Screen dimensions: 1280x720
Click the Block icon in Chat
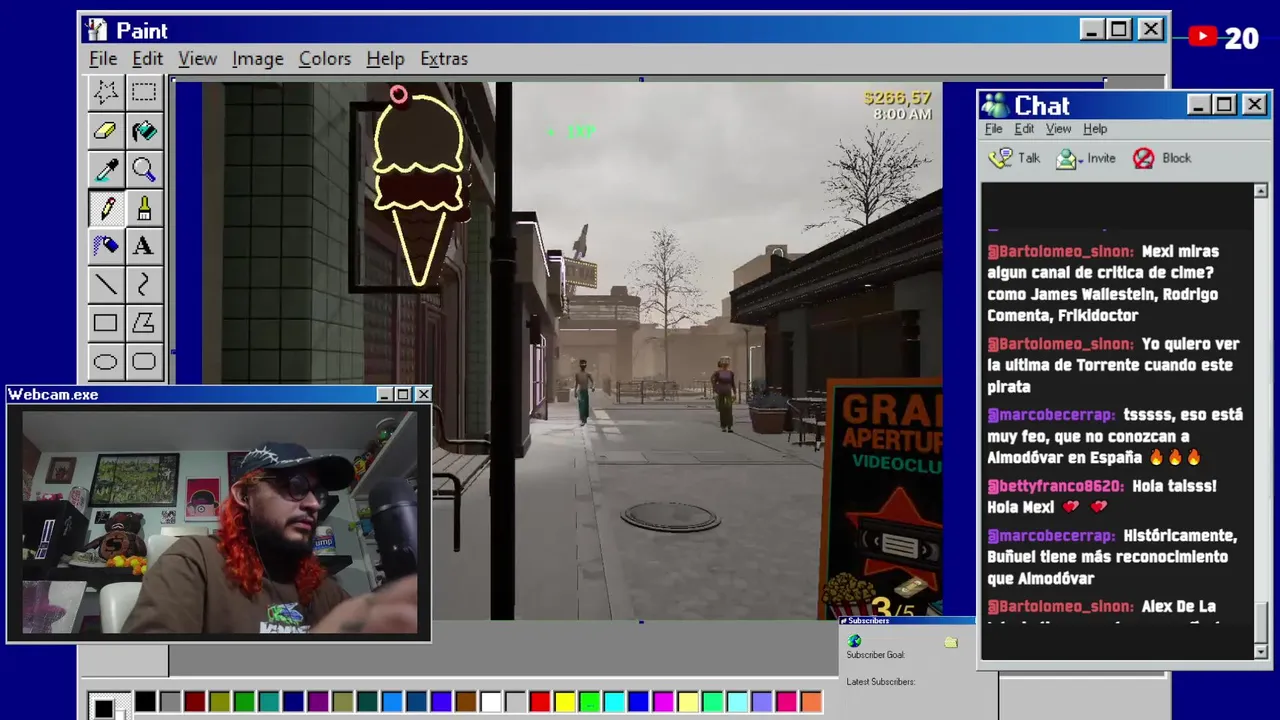tap(1144, 158)
